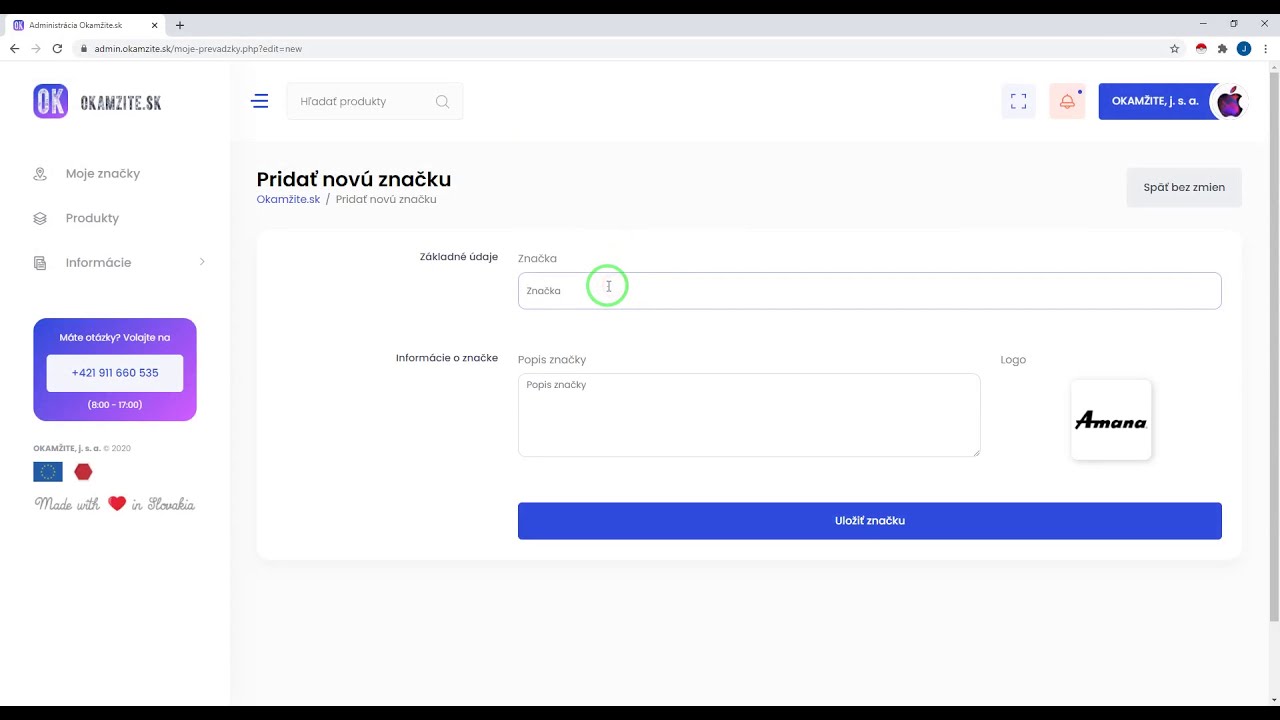This screenshot has height=720, width=1280.
Task: Click the Uložiť značku button
Action: click(870, 521)
